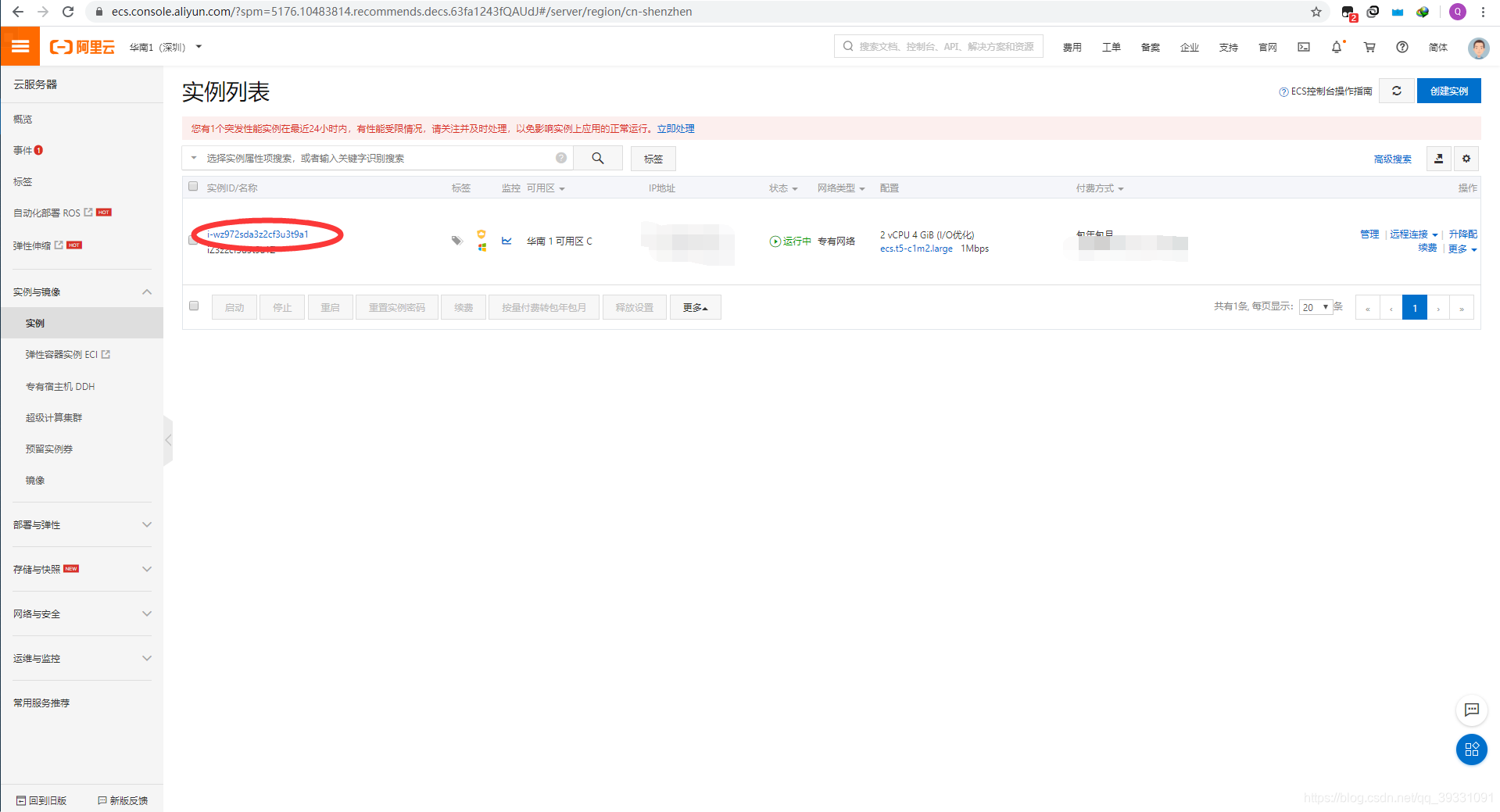1500x812 pixels.
Task: Expand the 网络与安全 sidebar section
Action: coord(35,613)
